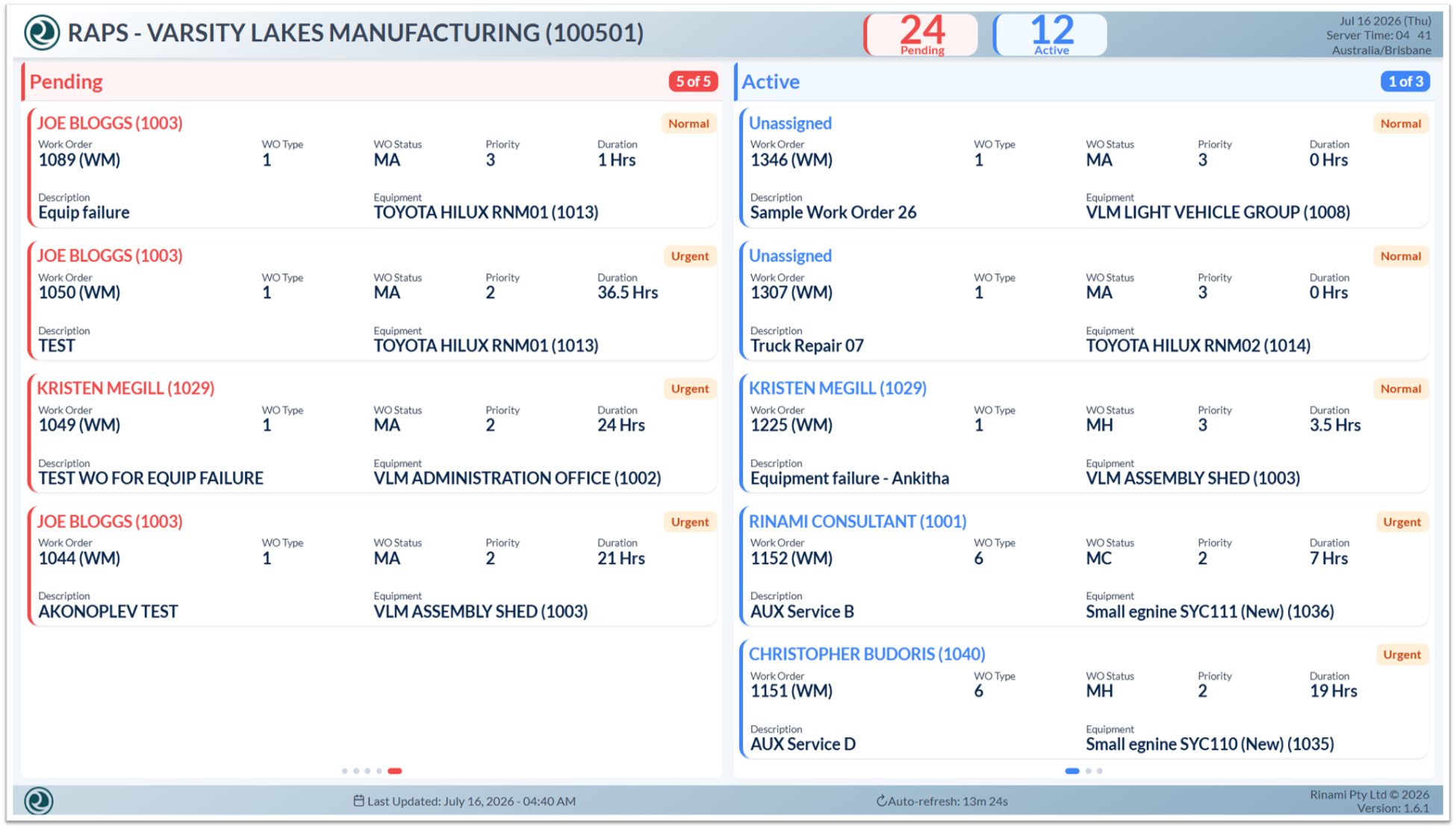The image size is (1456, 829).
Task: Click the AUX Service B description
Action: point(802,612)
